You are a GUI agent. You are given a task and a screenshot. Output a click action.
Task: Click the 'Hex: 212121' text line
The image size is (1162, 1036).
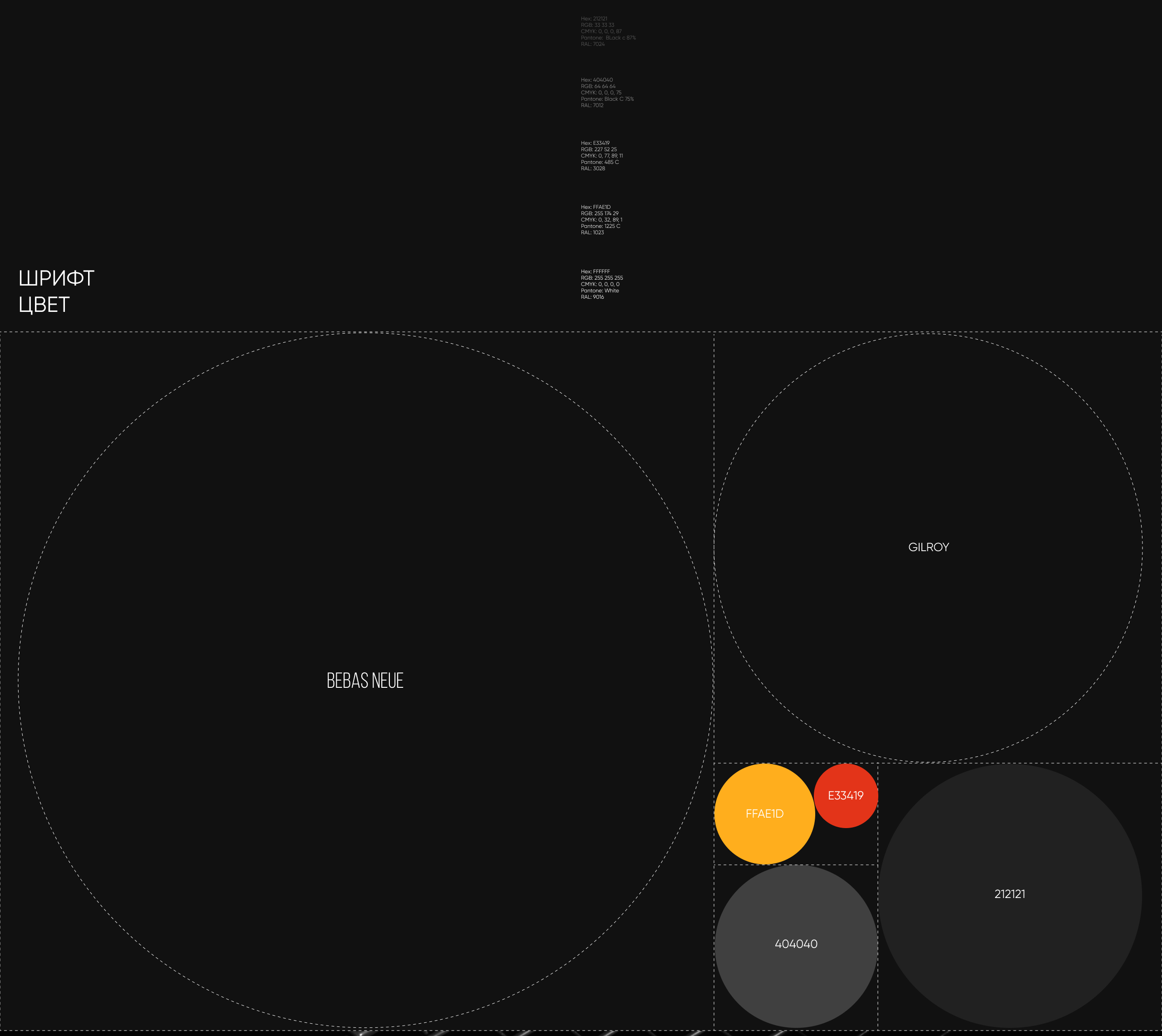[x=594, y=19]
